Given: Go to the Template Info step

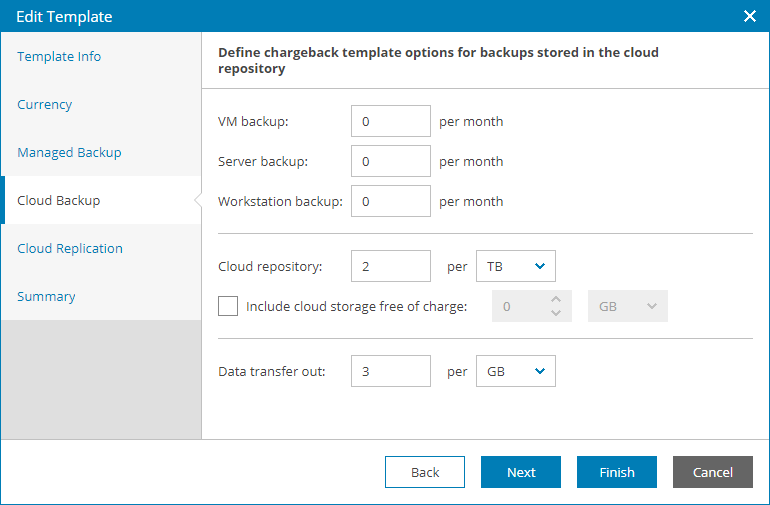Looking at the screenshot, I should (x=59, y=57).
